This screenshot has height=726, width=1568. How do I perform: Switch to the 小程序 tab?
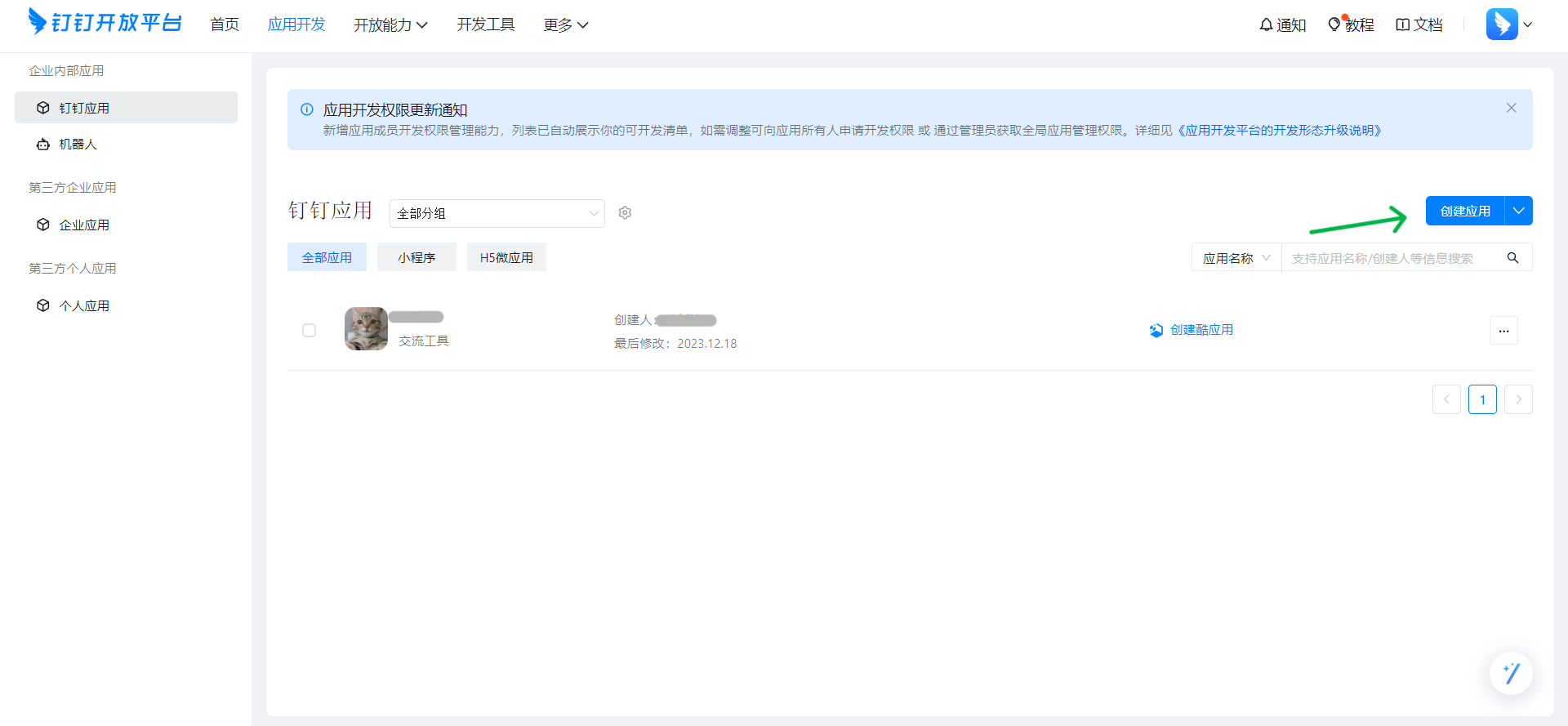click(416, 257)
